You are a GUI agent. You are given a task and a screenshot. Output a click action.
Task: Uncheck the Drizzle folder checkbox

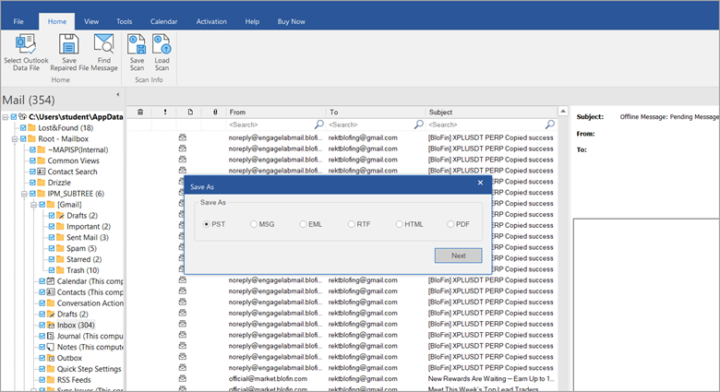(x=33, y=183)
